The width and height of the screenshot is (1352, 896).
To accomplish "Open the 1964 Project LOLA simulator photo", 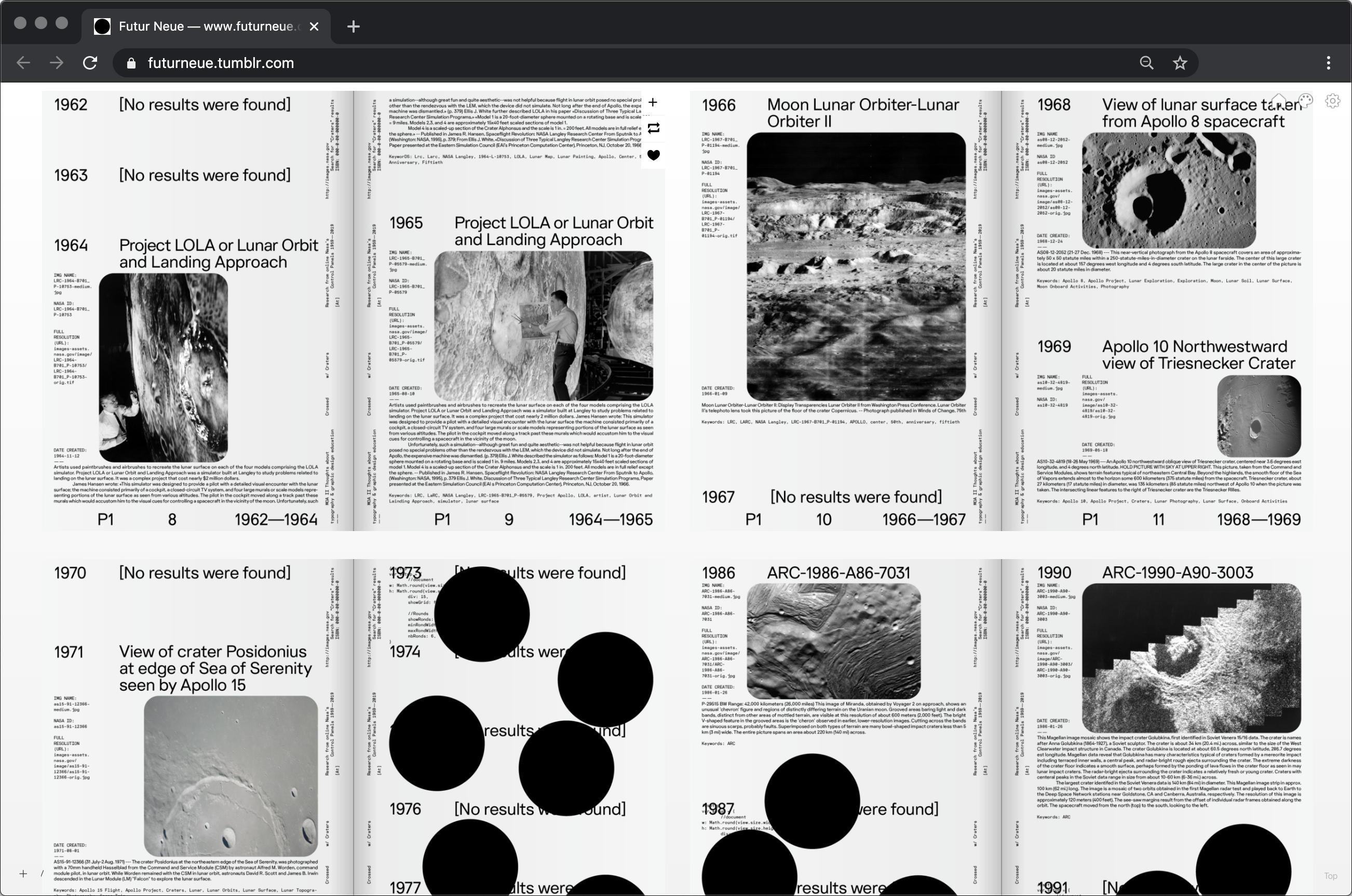I will click(x=163, y=368).
